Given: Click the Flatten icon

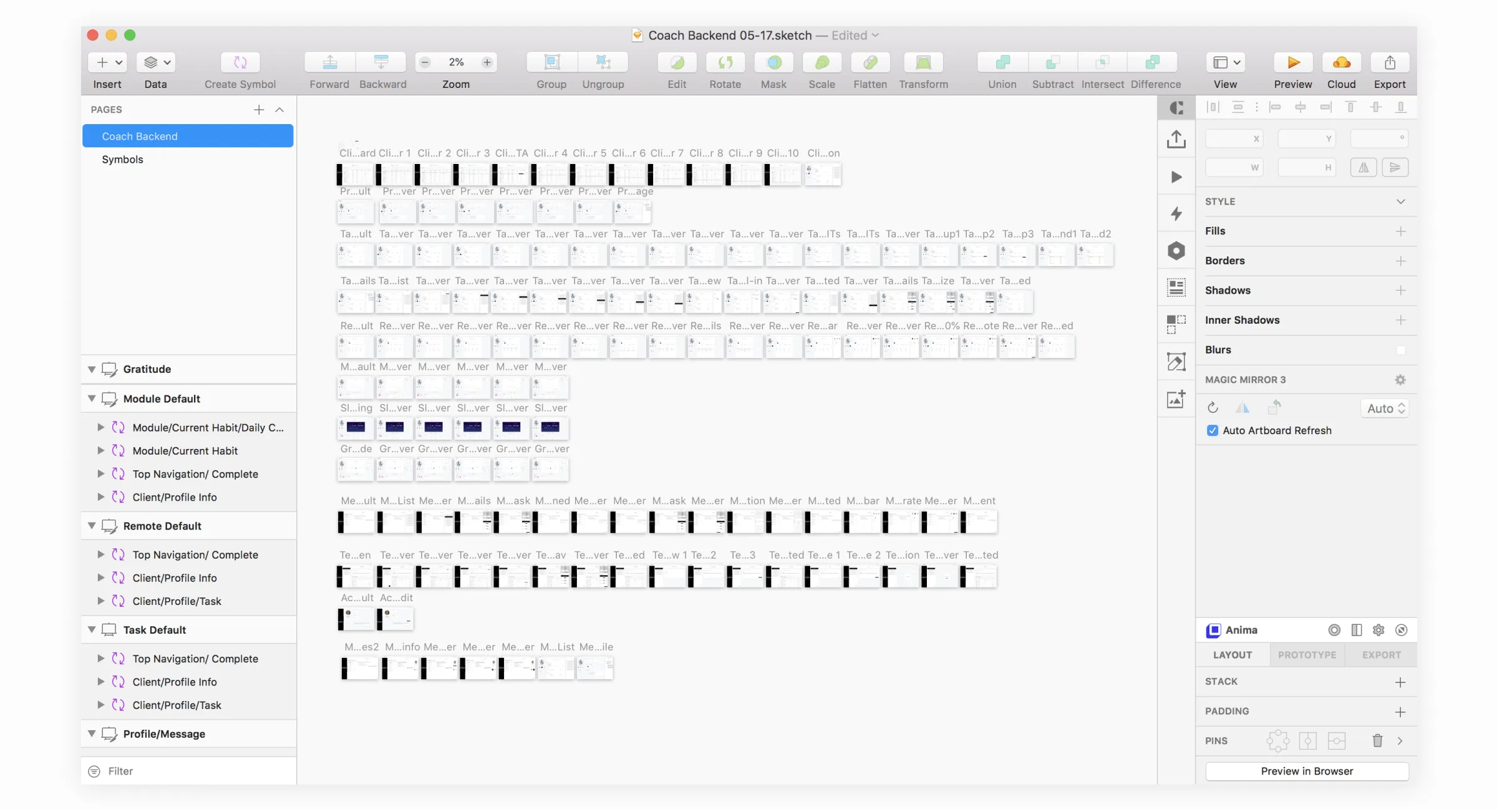Looking at the screenshot, I should click(x=870, y=62).
